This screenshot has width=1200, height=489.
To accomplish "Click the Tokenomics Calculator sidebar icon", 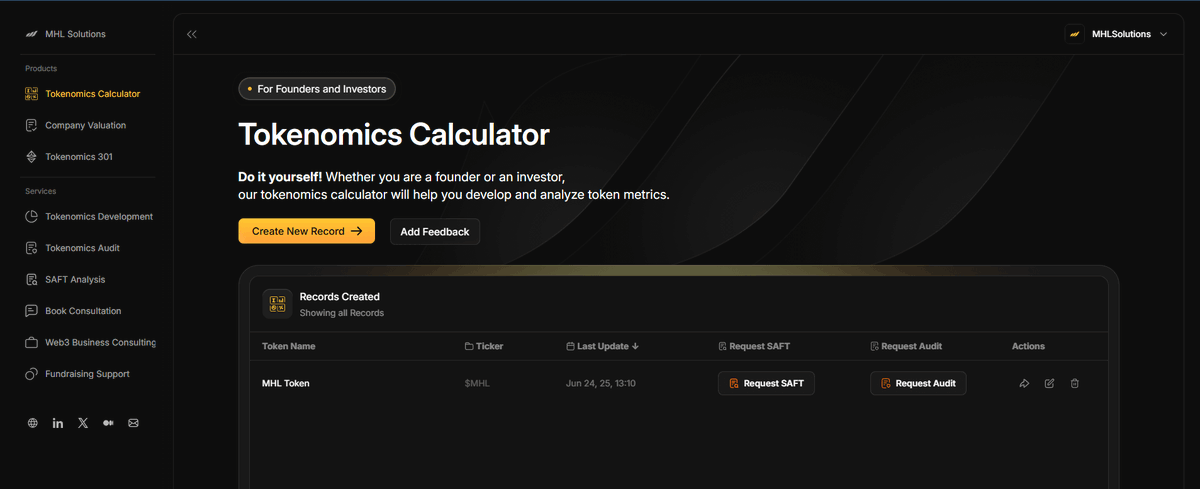I will pos(32,94).
